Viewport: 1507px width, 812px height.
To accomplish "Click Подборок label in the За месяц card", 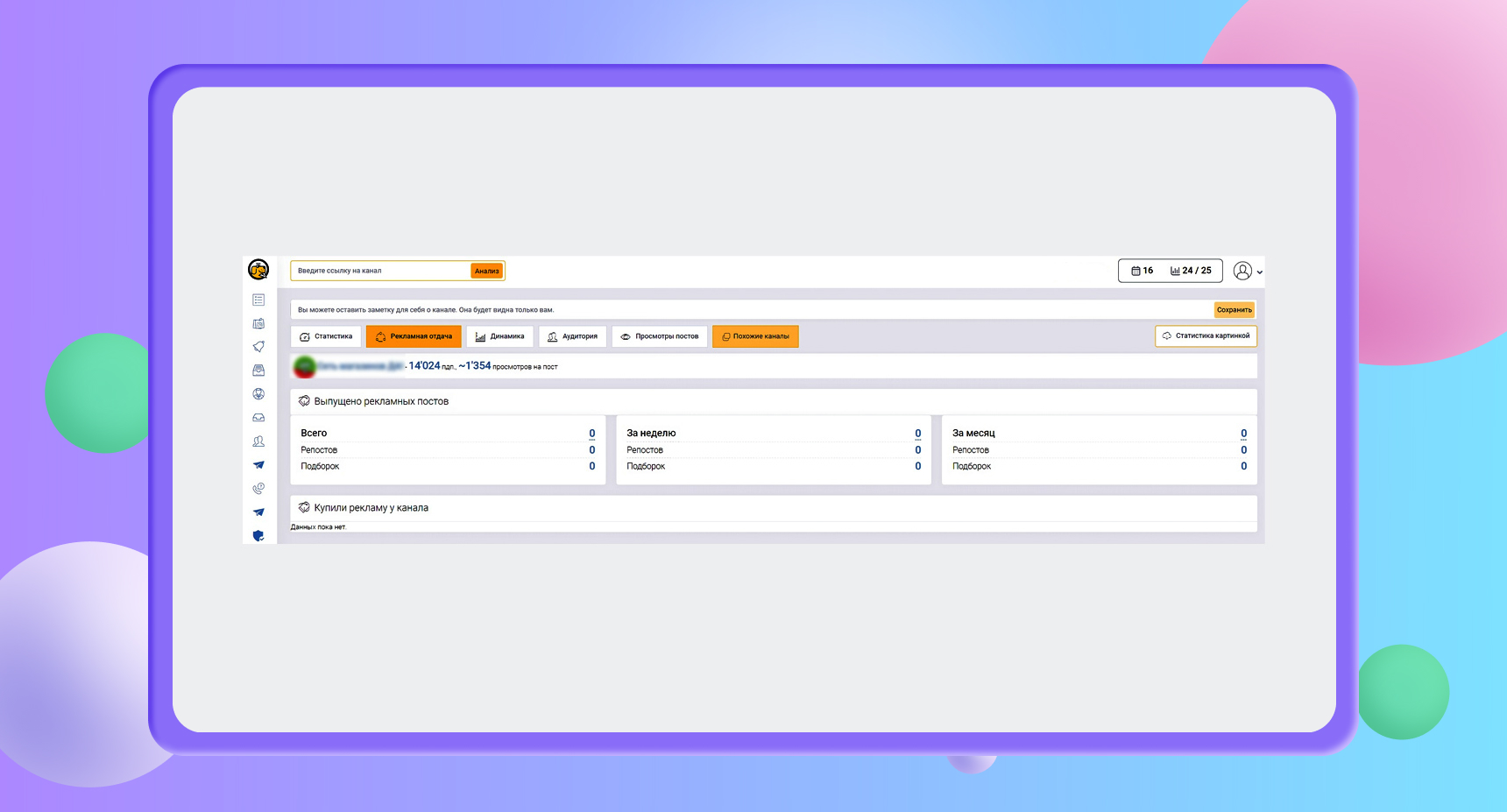I will (x=972, y=466).
